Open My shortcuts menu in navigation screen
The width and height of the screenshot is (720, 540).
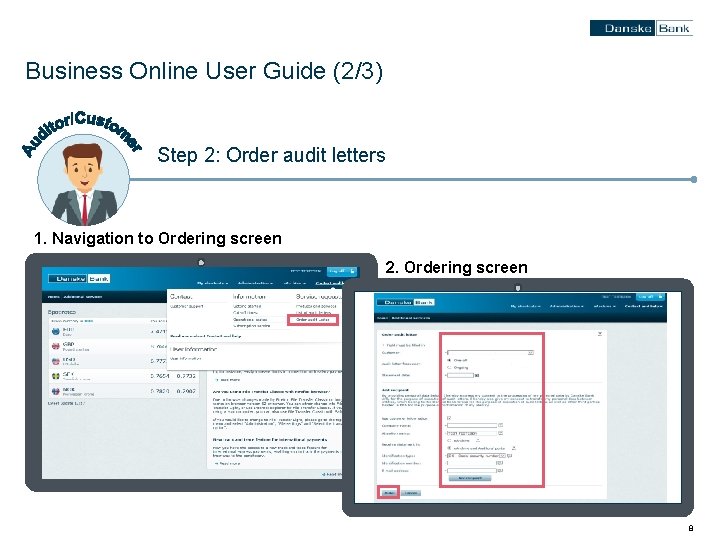pos(213,283)
